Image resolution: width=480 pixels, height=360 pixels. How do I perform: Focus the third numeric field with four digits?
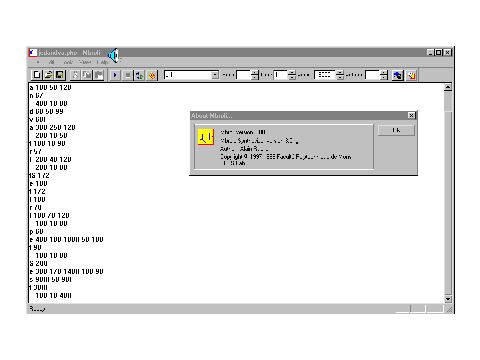(325, 75)
